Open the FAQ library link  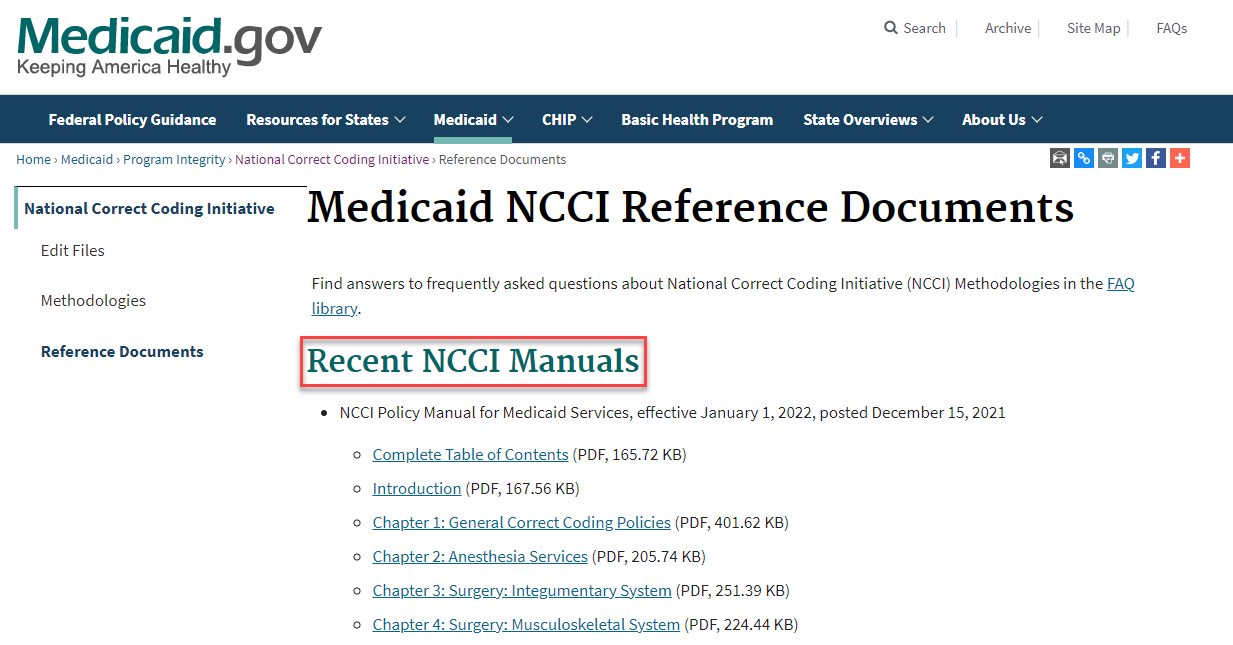point(1121,283)
